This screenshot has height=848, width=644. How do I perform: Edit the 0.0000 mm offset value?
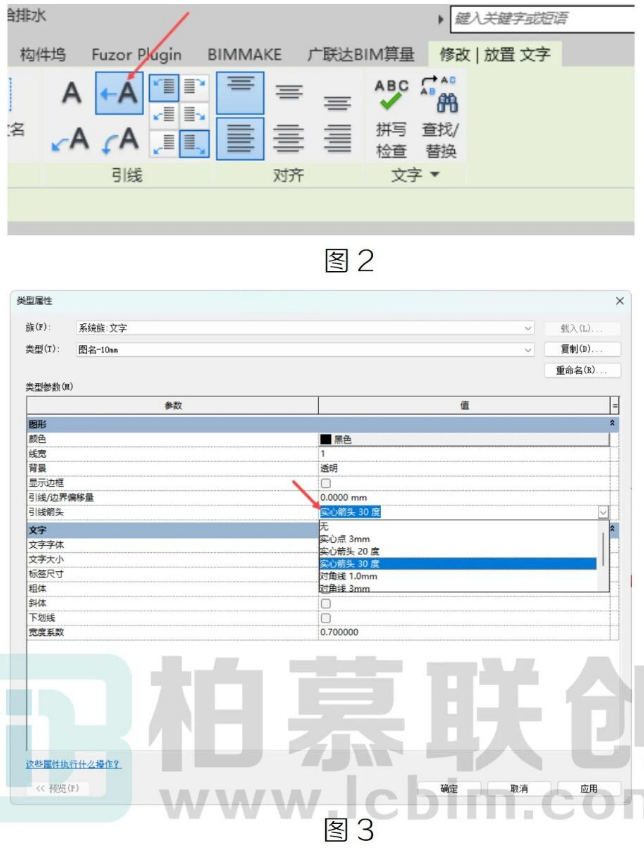coord(464,498)
